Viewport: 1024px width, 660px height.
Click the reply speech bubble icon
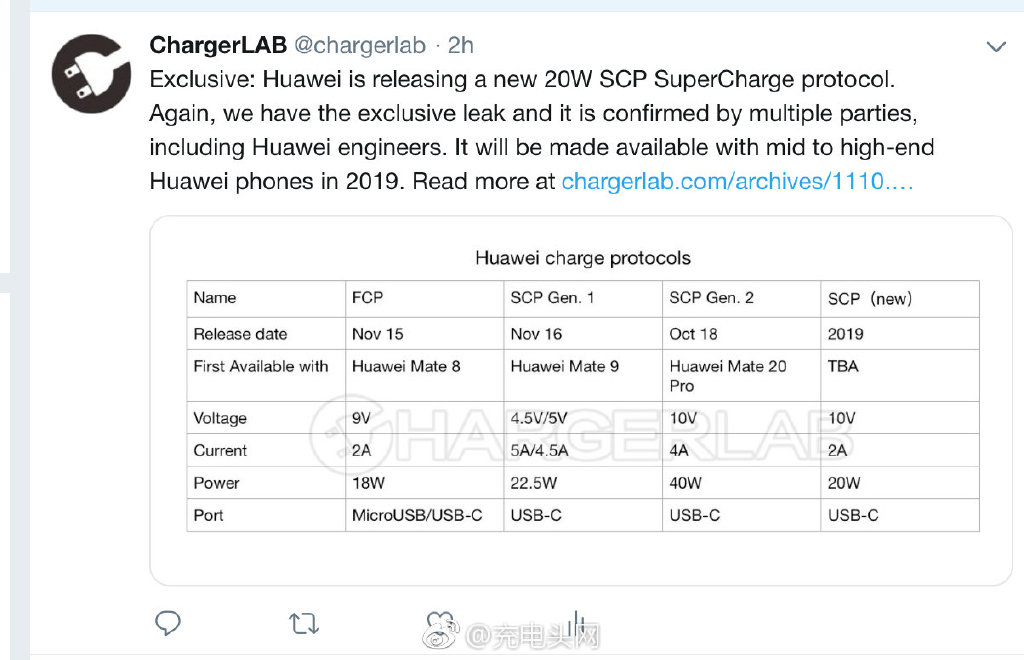(168, 624)
